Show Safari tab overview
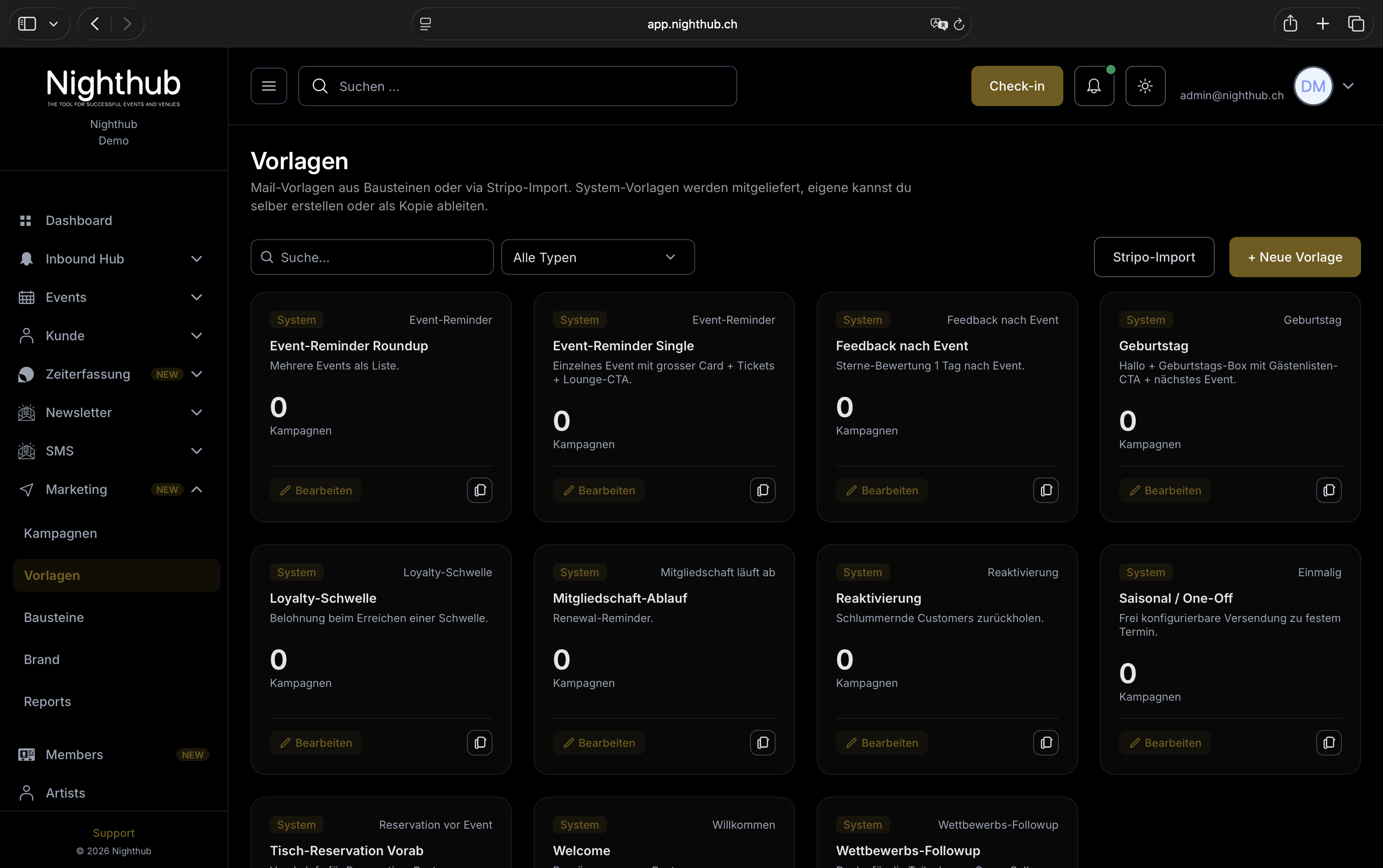This screenshot has width=1383, height=868. coord(1356,23)
